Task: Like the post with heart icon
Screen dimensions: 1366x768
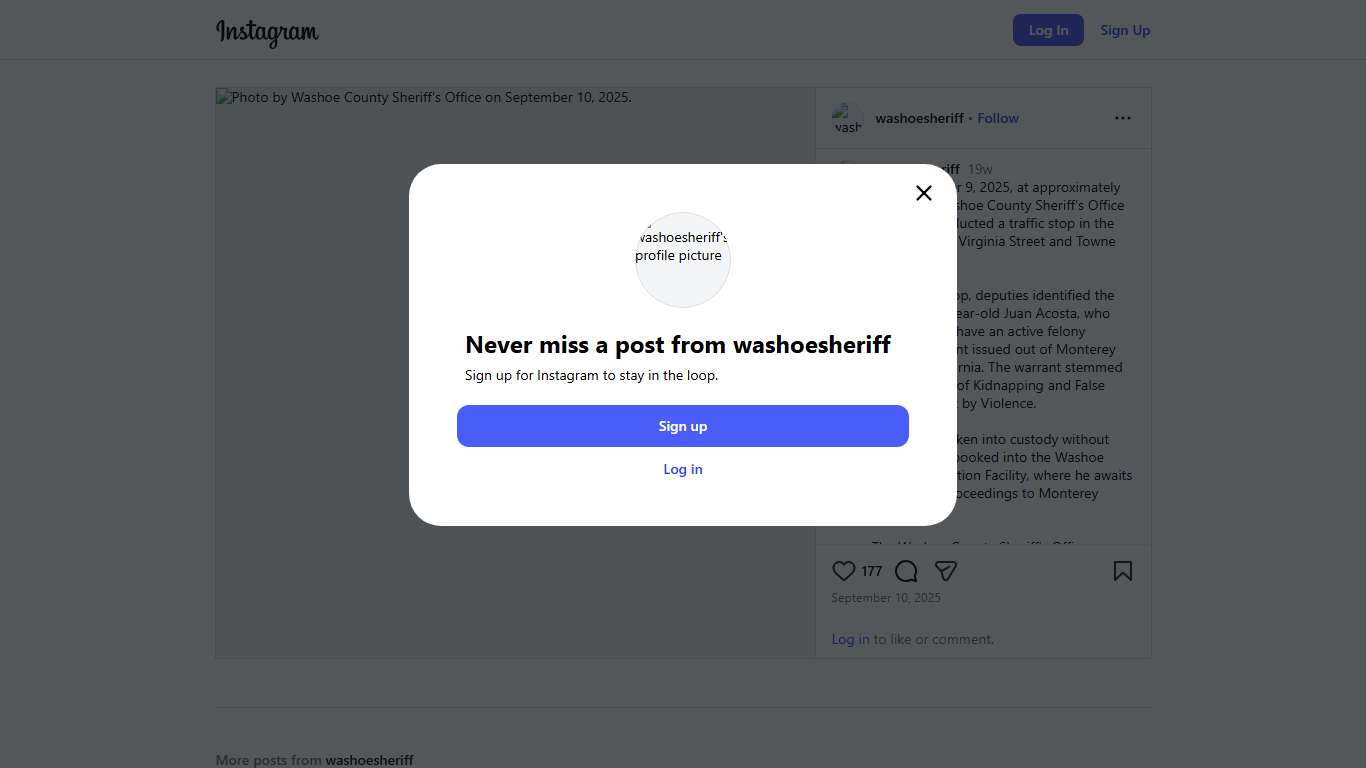Action: pyautogui.click(x=844, y=571)
